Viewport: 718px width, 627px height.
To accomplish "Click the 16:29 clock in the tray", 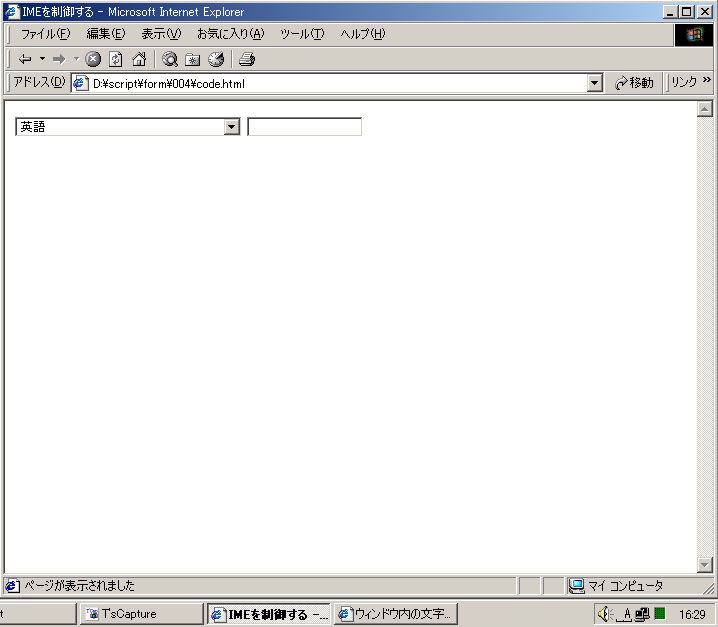I will click(x=692, y=614).
